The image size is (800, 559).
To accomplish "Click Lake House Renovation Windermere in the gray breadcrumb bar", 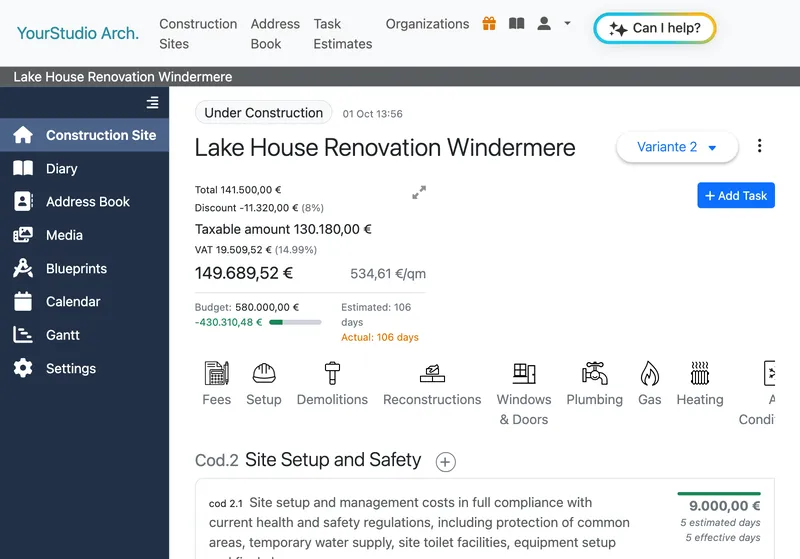I will 122,77.
